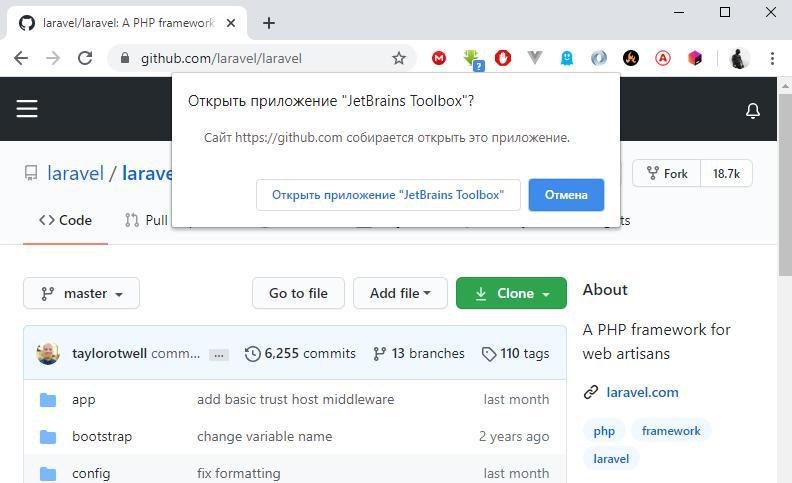Click the 18.7k fork count
Image resolution: width=792 pixels, height=483 pixels.
pyautogui.click(x=726, y=173)
